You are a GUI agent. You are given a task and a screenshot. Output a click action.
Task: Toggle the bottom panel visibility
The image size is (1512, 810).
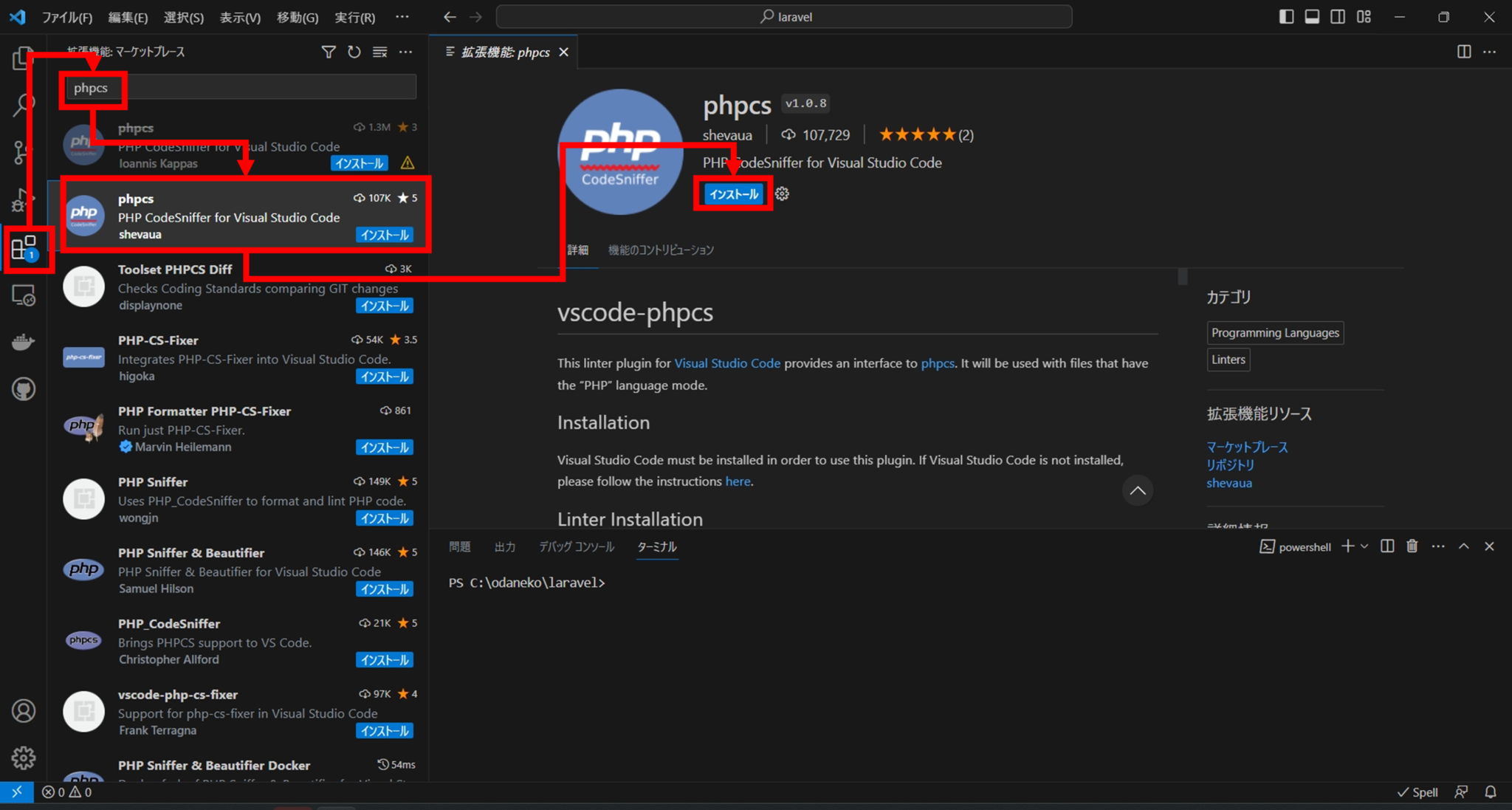1312,16
